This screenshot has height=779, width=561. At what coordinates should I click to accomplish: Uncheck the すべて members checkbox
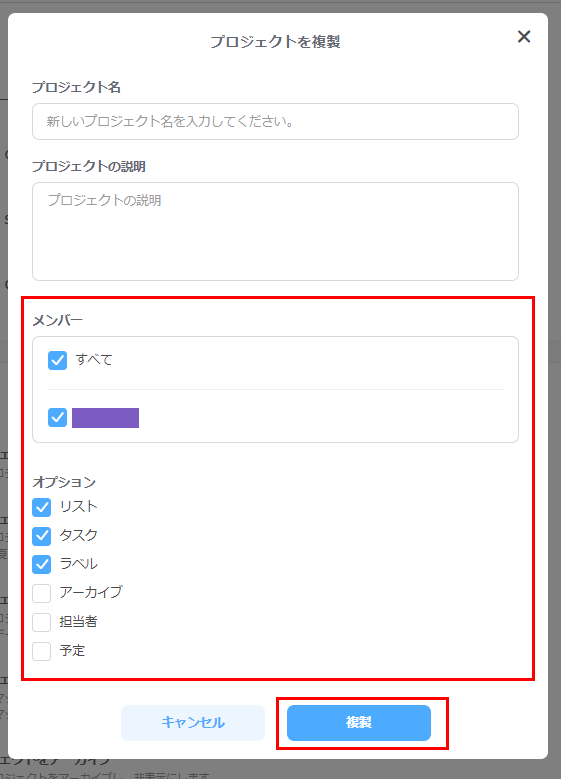pos(58,360)
